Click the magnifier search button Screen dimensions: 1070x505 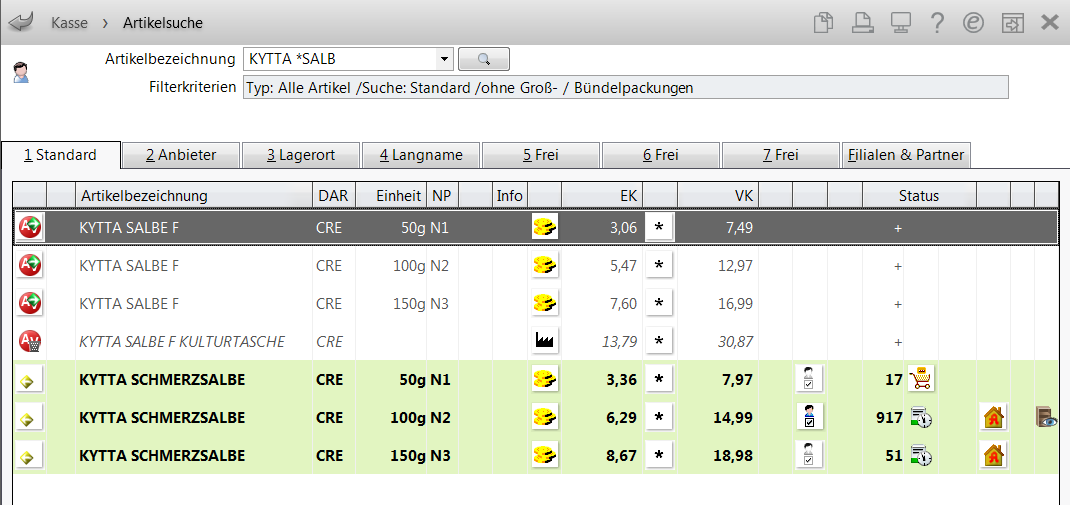[x=484, y=59]
